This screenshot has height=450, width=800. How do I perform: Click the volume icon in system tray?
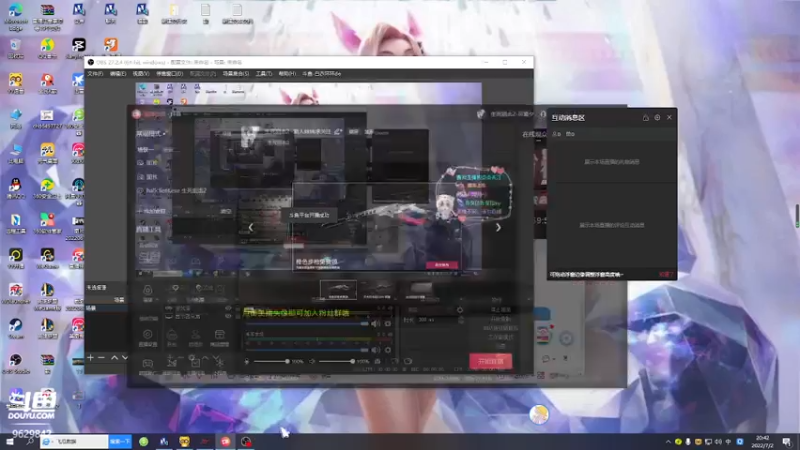click(718, 442)
